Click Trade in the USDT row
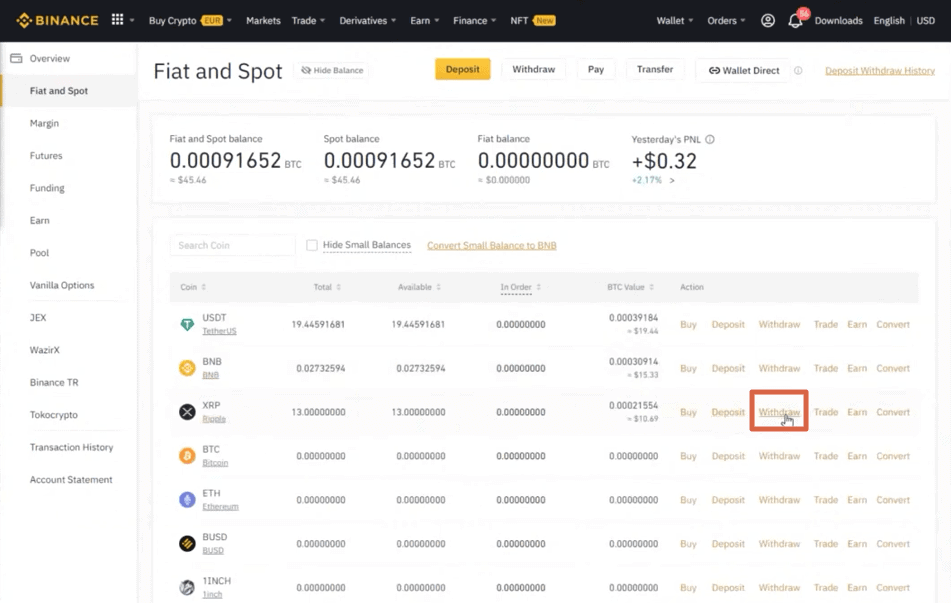 (825, 325)
